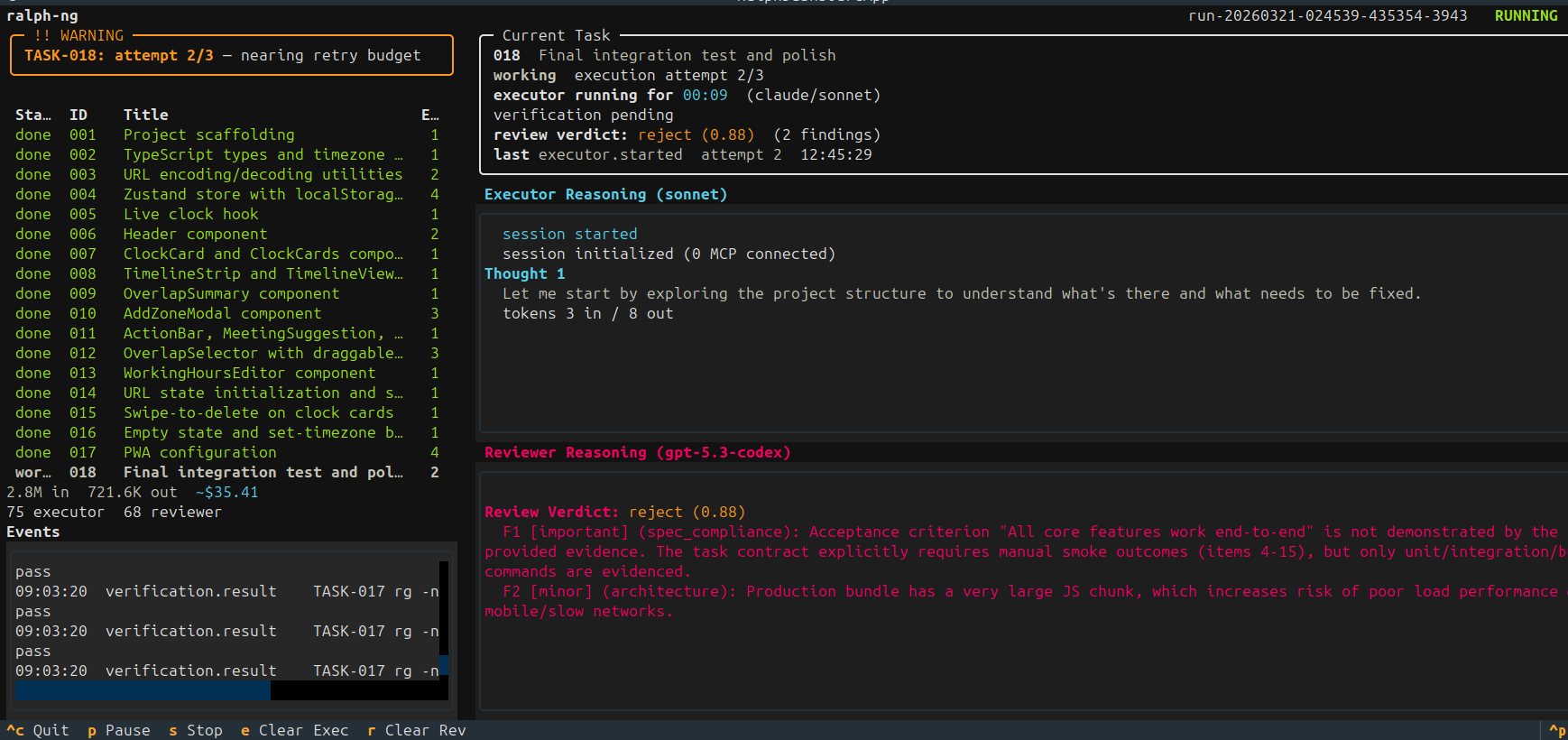The height and width of the screenshot is (740, 1568).
Task: Click the run ID run-20260321-024539-435354-3943
Action: click(1327, 15)
